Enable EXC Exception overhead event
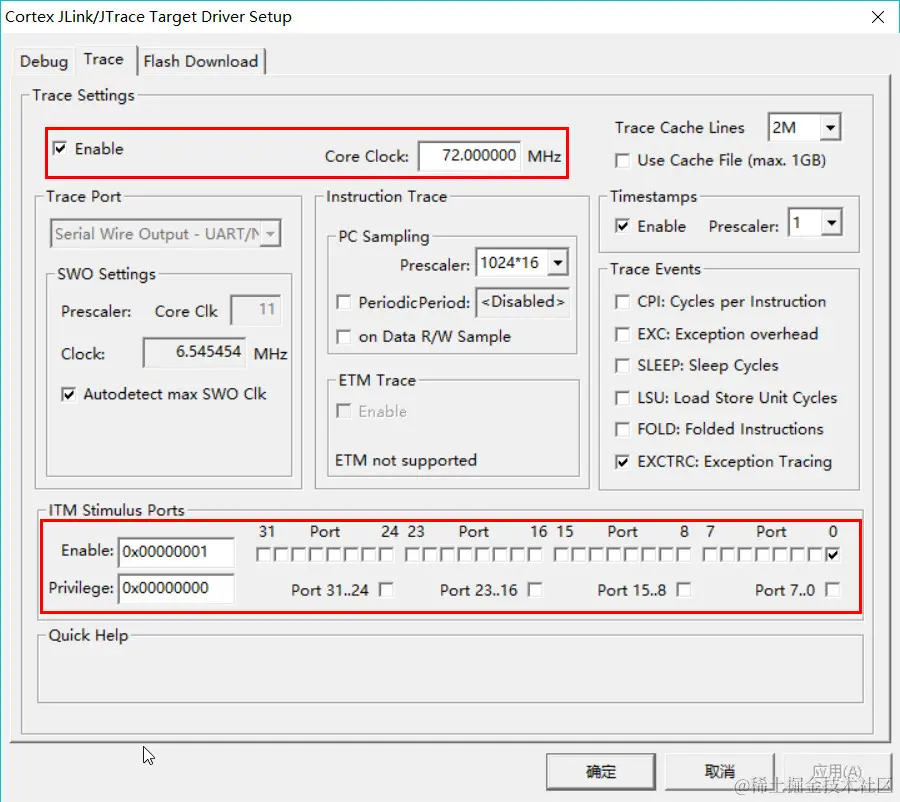 pyautogui.click(x=622, y=334)
